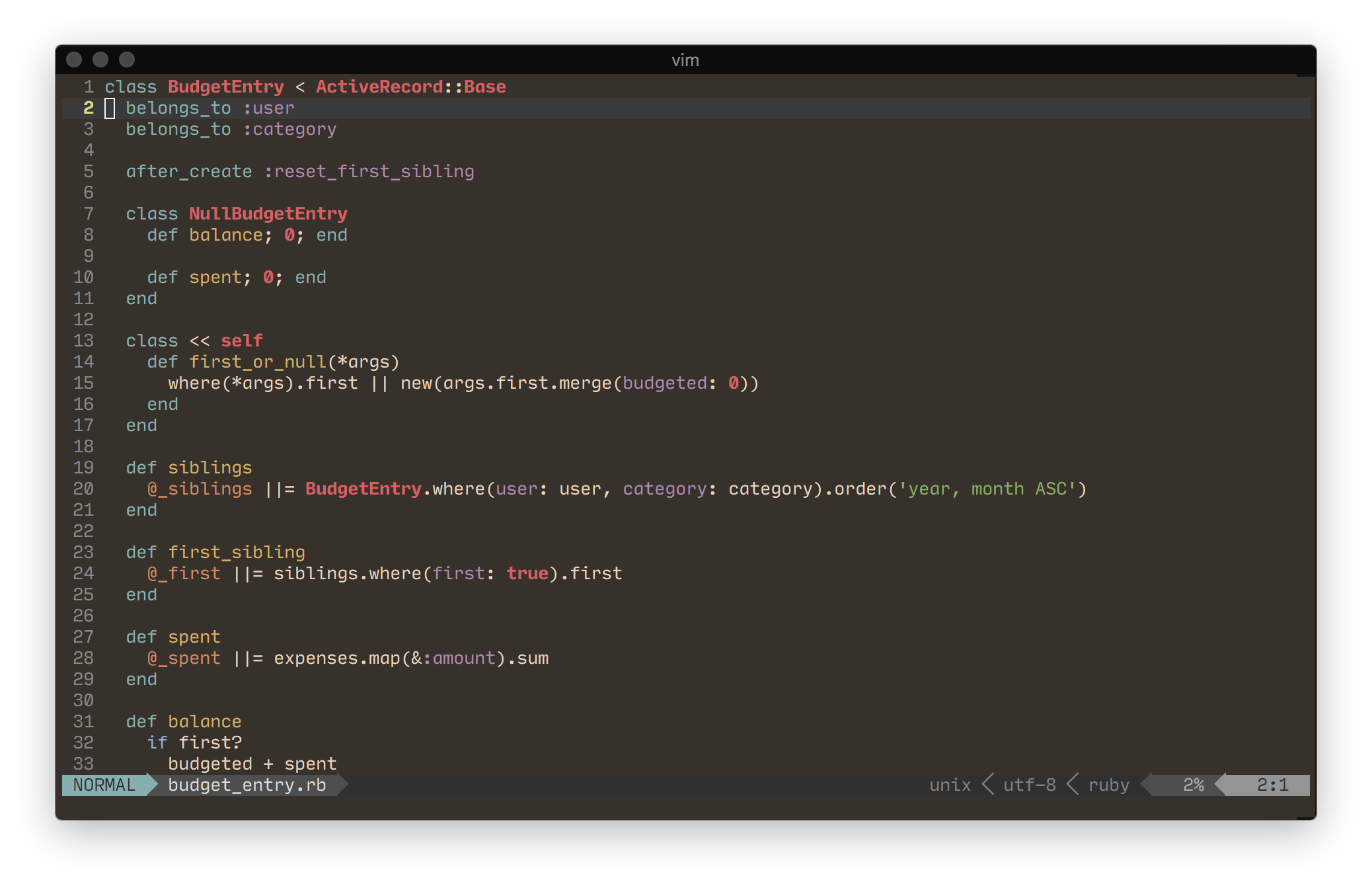Click expenses.map on line 28

tap(337, 658)
